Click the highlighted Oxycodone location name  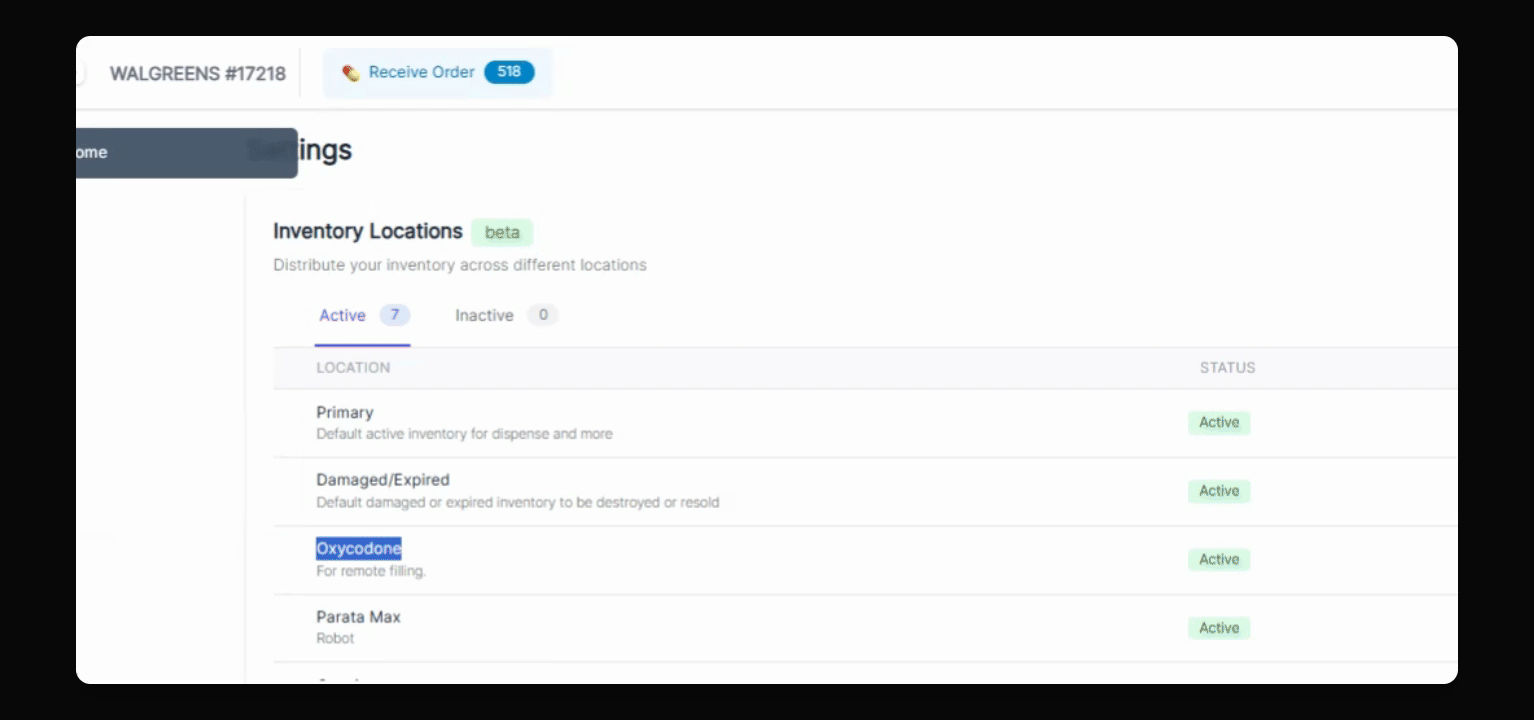(359, 548)
